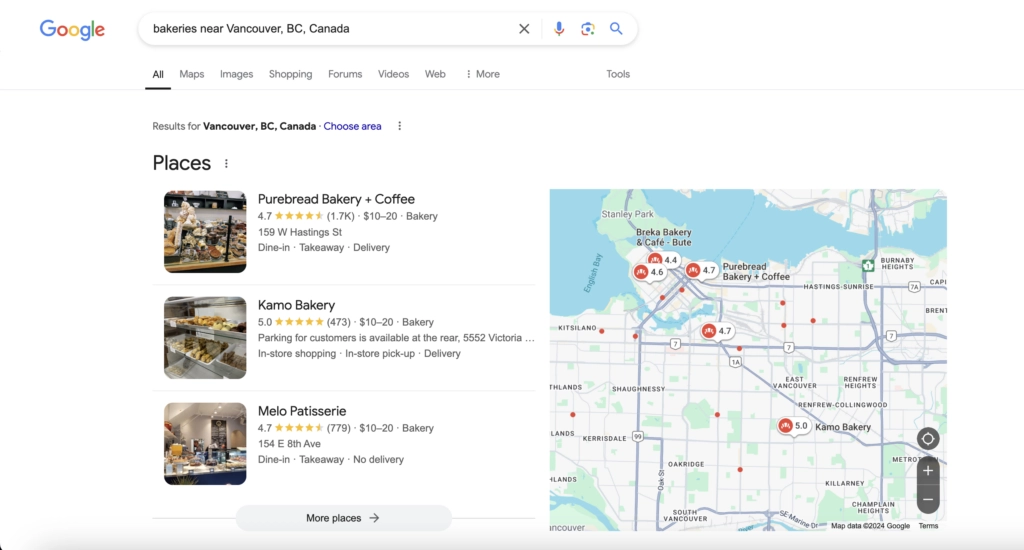Clear the search box text
This screenshot has width=1024, height=550.
(x=524, y=29)
